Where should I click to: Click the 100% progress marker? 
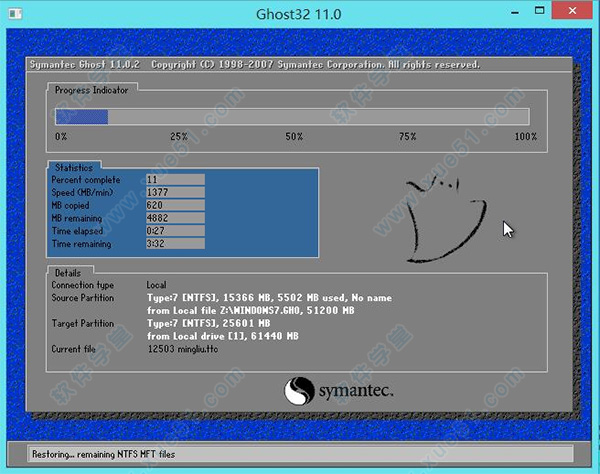[x=526, y=137]
